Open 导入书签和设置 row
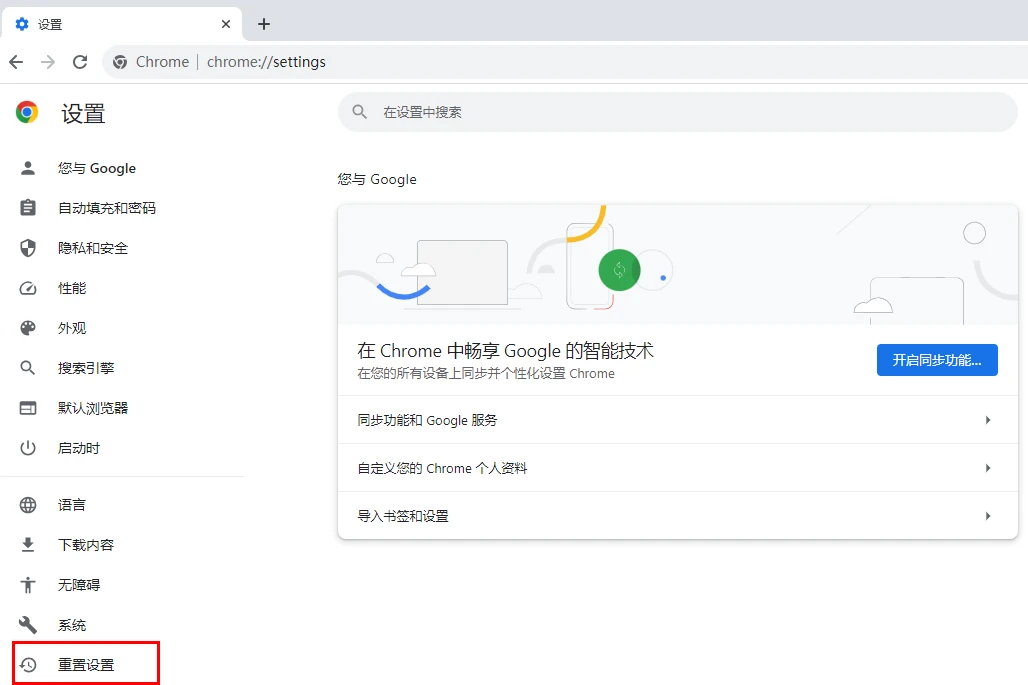The height and width of the screenshot is (685, 1028). [677, 516]
